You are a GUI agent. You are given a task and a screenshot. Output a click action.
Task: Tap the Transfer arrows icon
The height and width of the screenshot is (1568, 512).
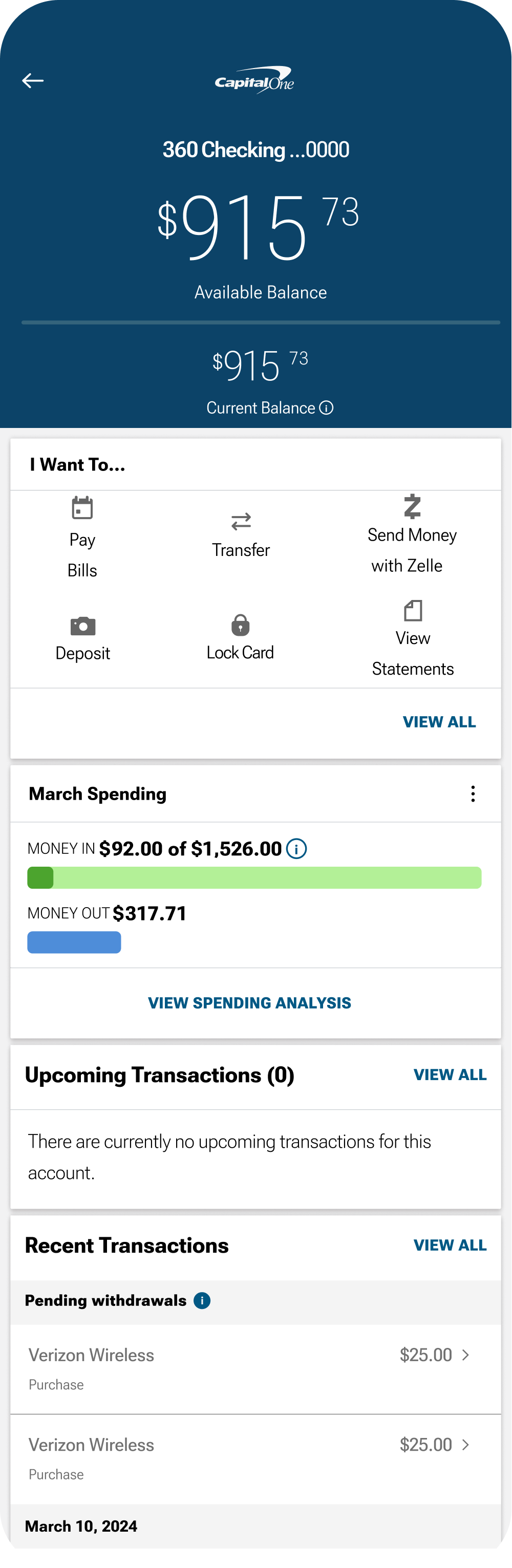point(241,522)
